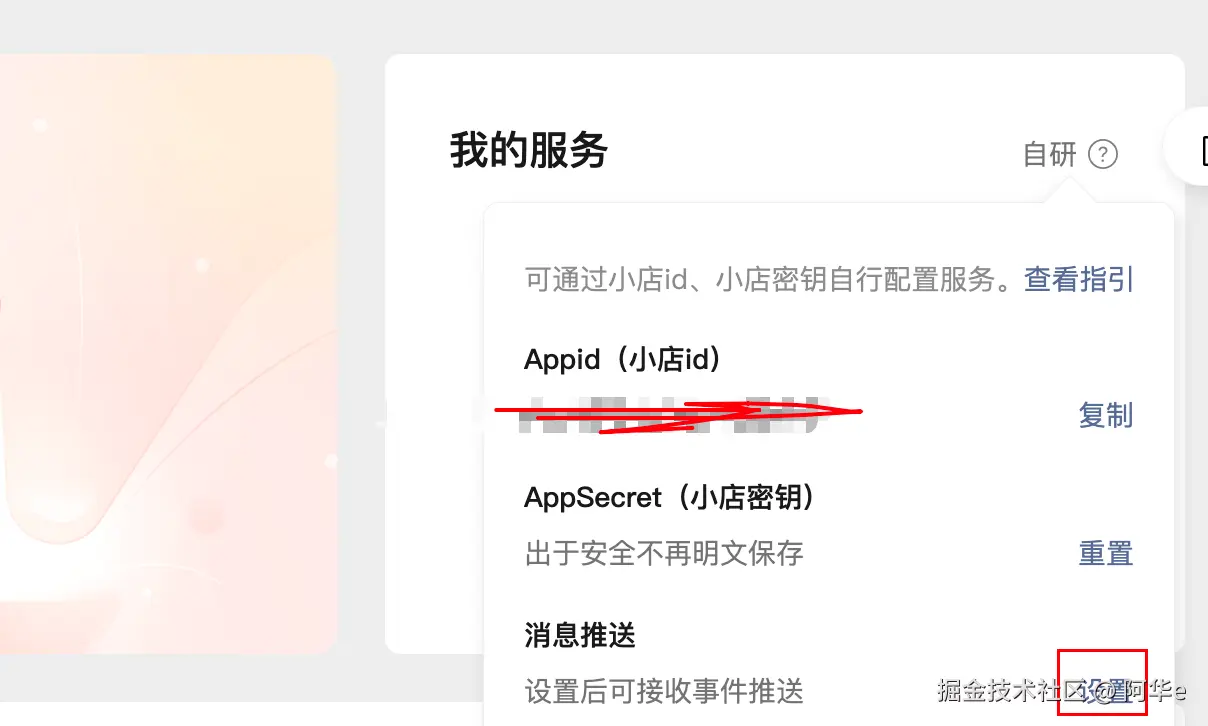The image size is (1208, 726).
Task: Click the 消息推送 section heading
Action: [x=580, y=635]
